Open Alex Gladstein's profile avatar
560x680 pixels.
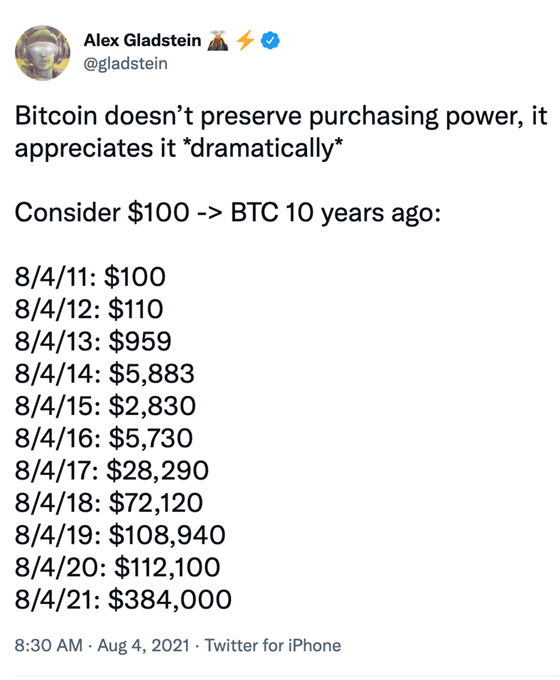coord(43,53)
